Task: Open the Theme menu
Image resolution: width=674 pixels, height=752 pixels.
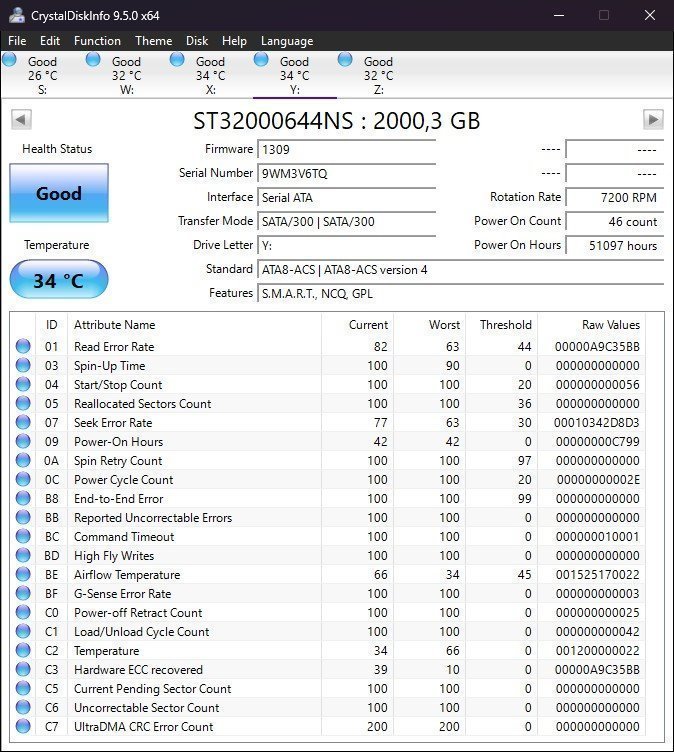Action: click(154, 41)
